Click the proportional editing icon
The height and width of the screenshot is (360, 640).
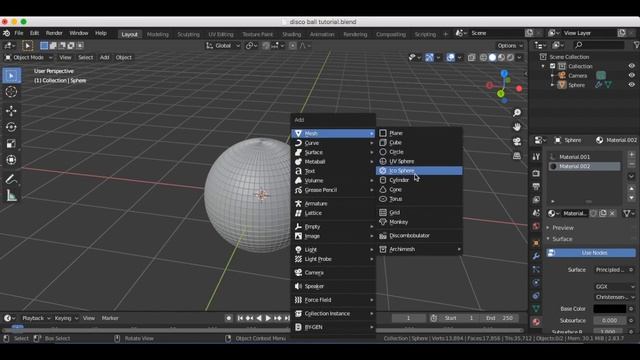293,46
